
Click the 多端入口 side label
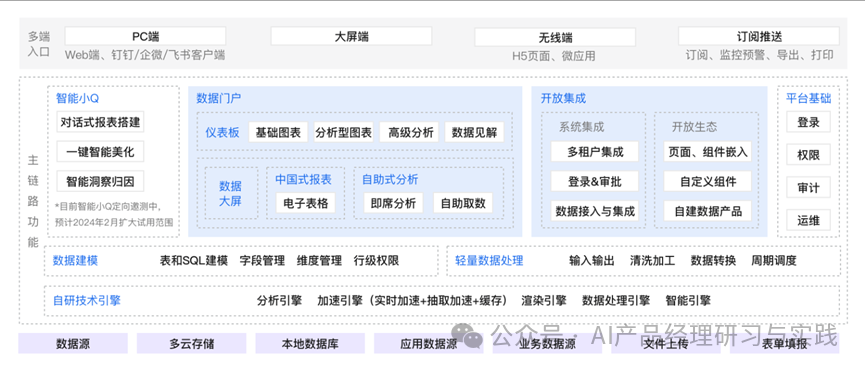coord(39,44)
